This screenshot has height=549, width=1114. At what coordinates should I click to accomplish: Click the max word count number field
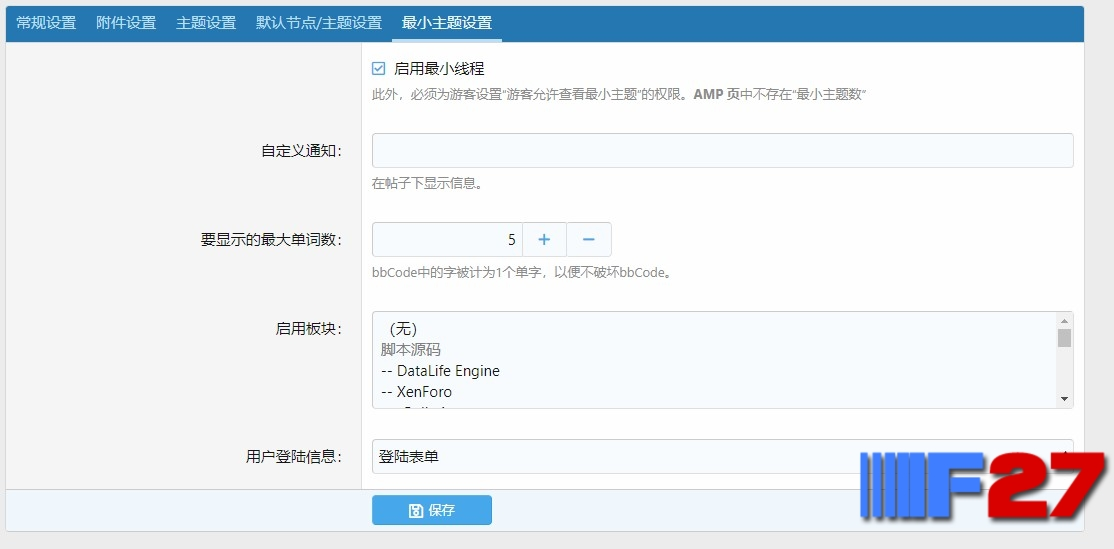click(448, 239)
